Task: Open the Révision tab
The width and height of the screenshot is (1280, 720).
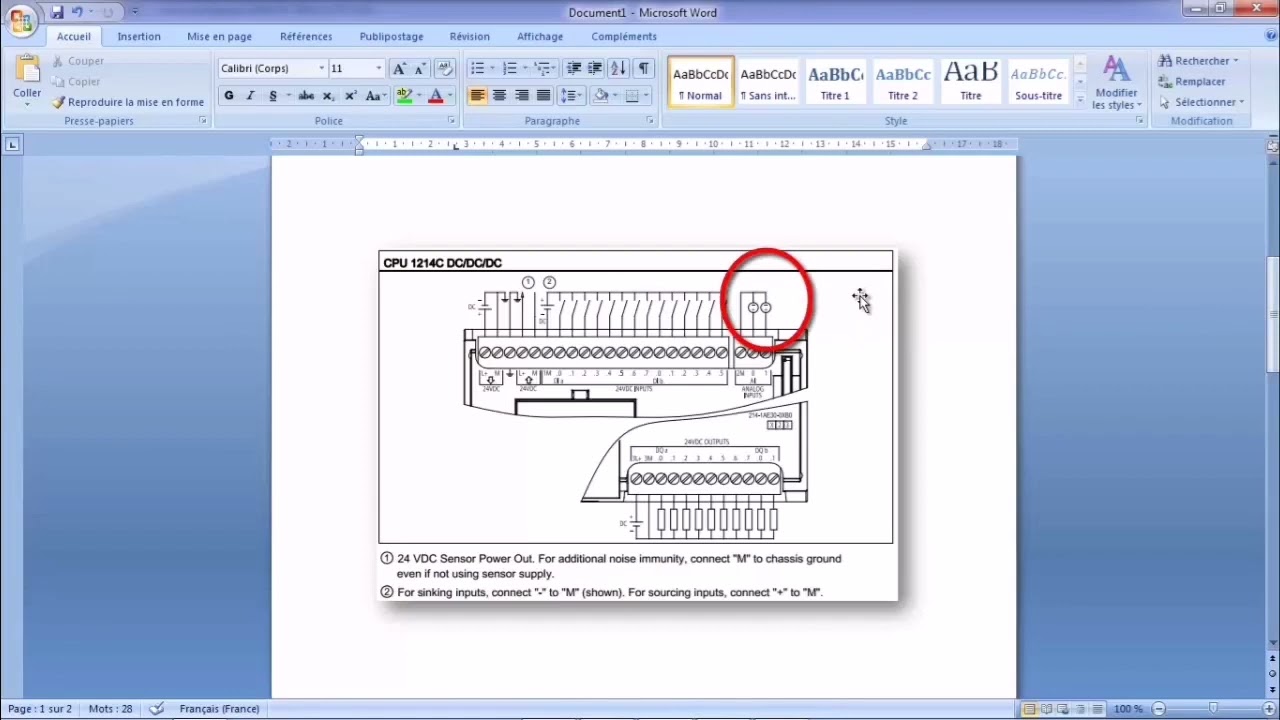Action: pos(470,36)
